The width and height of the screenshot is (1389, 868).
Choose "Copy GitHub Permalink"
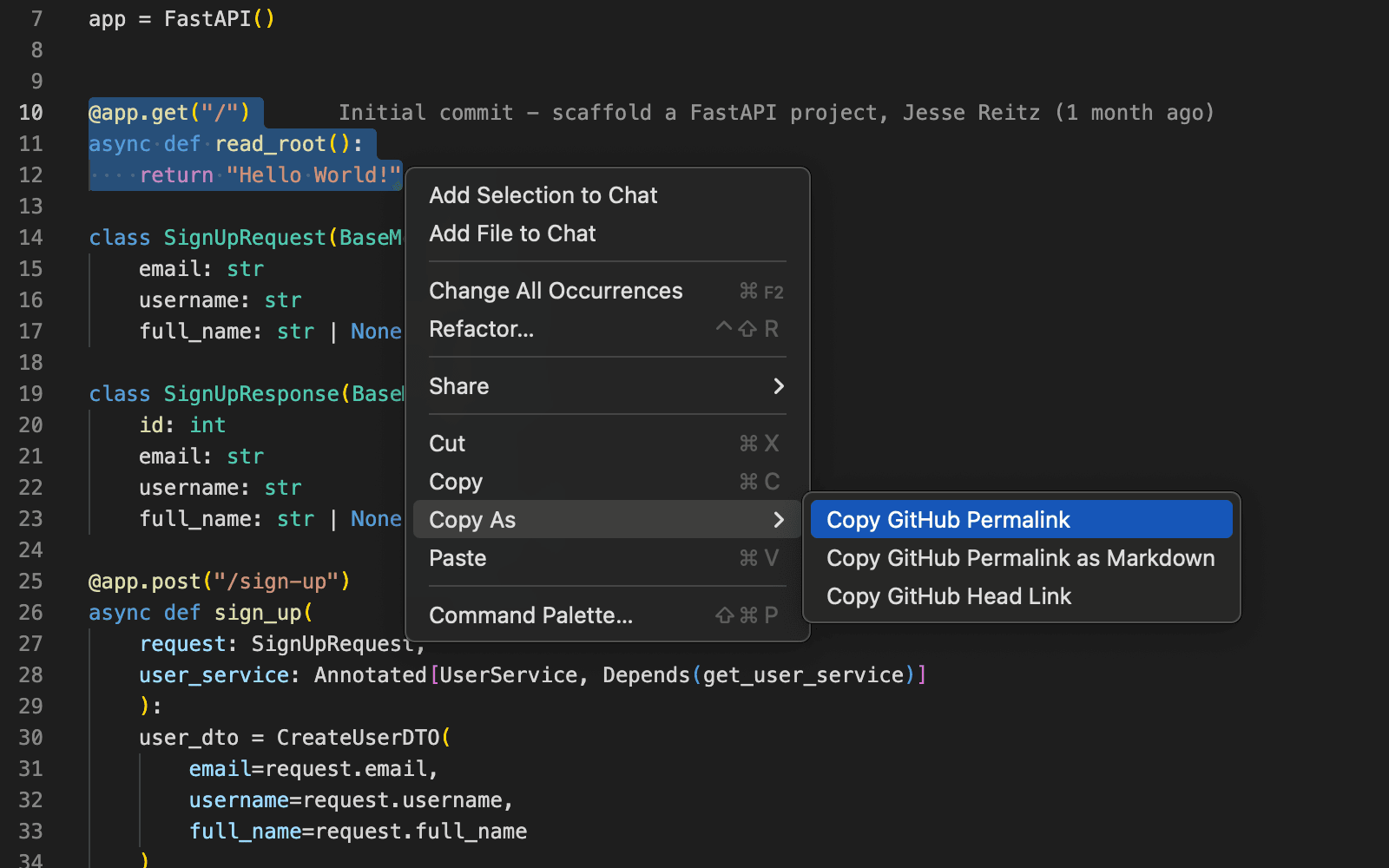pyautogui.click(x=948, y=518)
